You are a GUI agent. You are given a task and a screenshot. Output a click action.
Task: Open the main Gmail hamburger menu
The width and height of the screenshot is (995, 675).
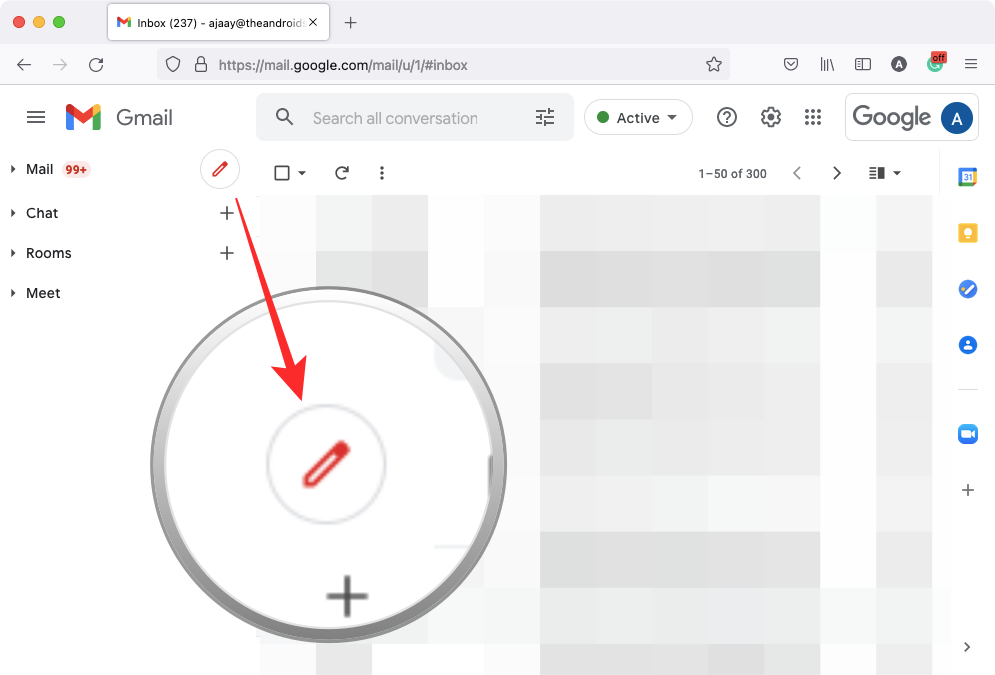click(36, 117)
